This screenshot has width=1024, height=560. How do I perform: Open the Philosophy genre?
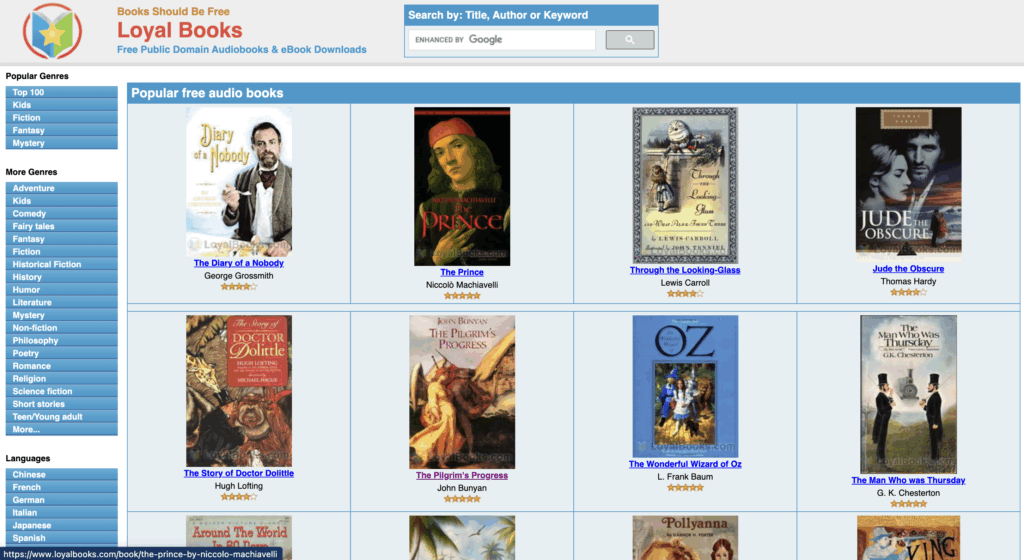61,341
